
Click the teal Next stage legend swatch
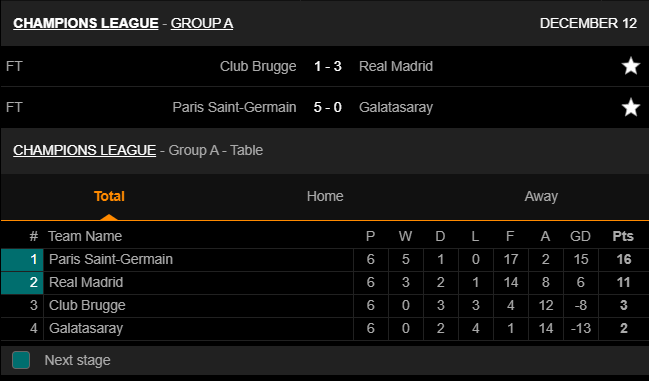click(21, 360)
